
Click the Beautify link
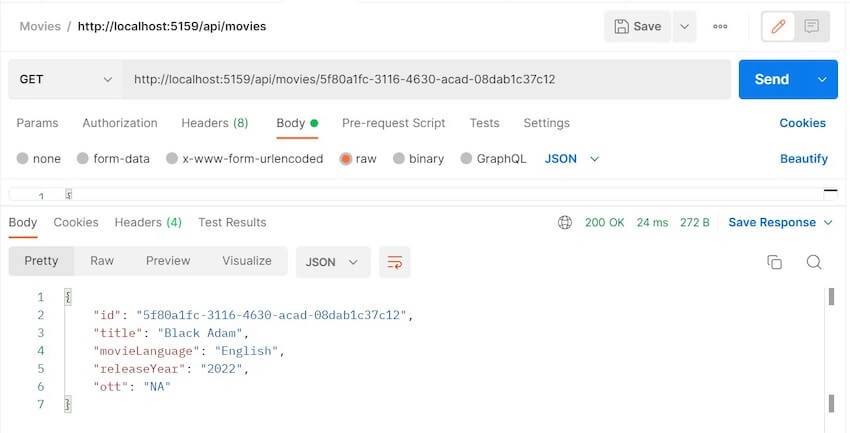(x=804, y=159)
